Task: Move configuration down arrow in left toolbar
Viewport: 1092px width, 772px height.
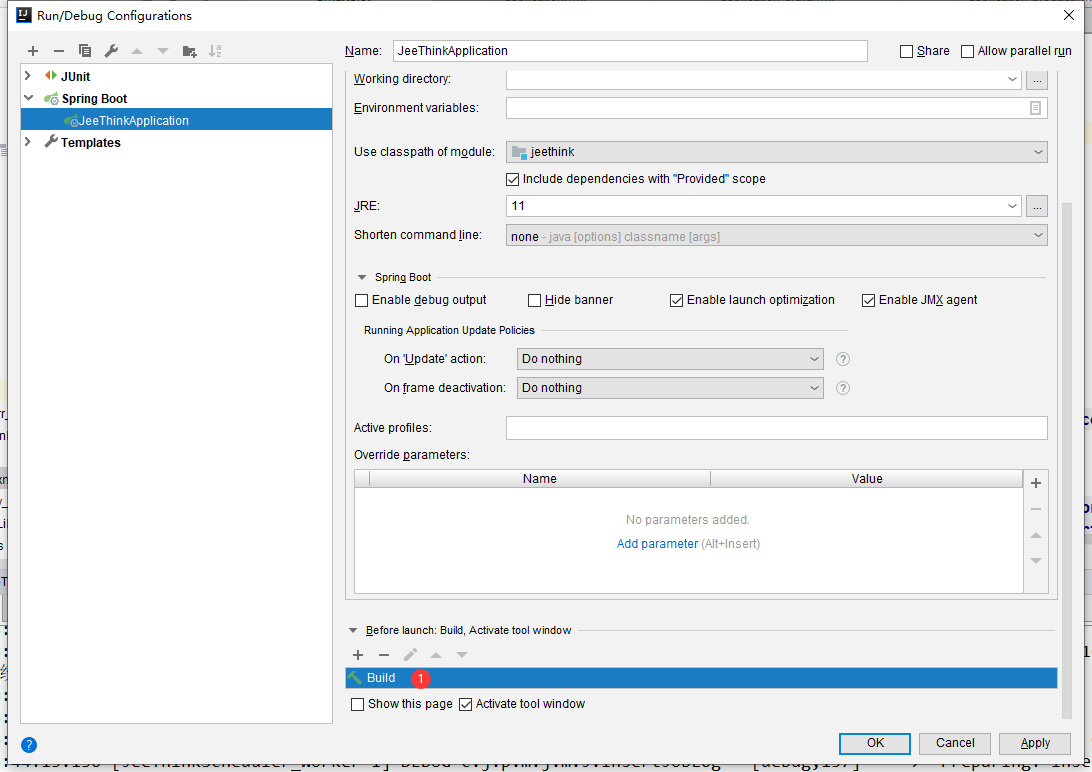Action: coord(163,51)
